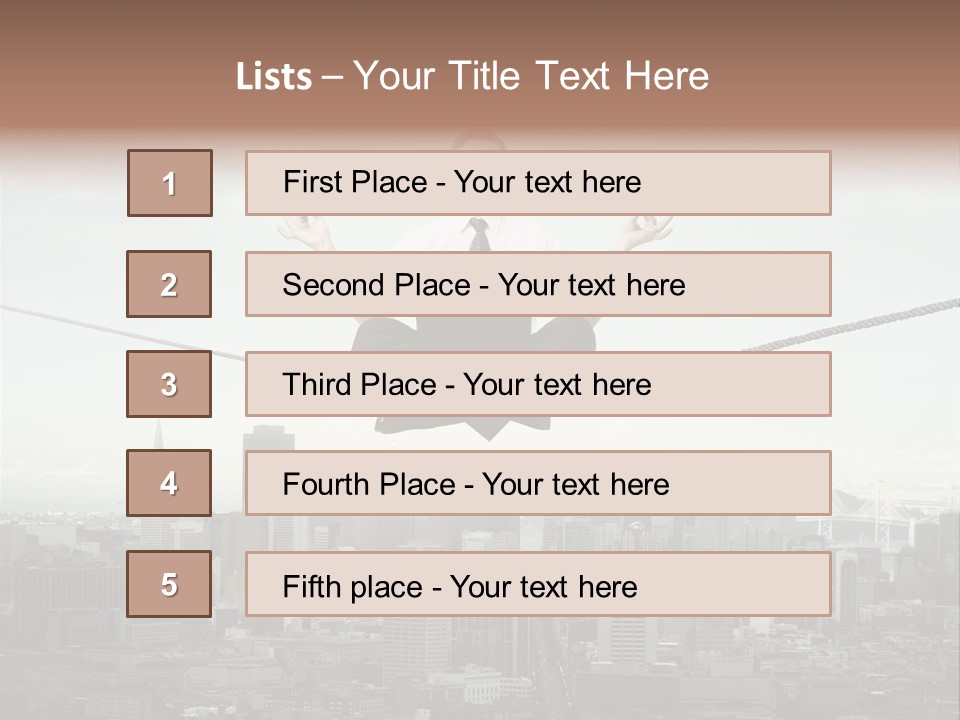Select the number 4 box
Screen dimensions: 960x720
169,483
